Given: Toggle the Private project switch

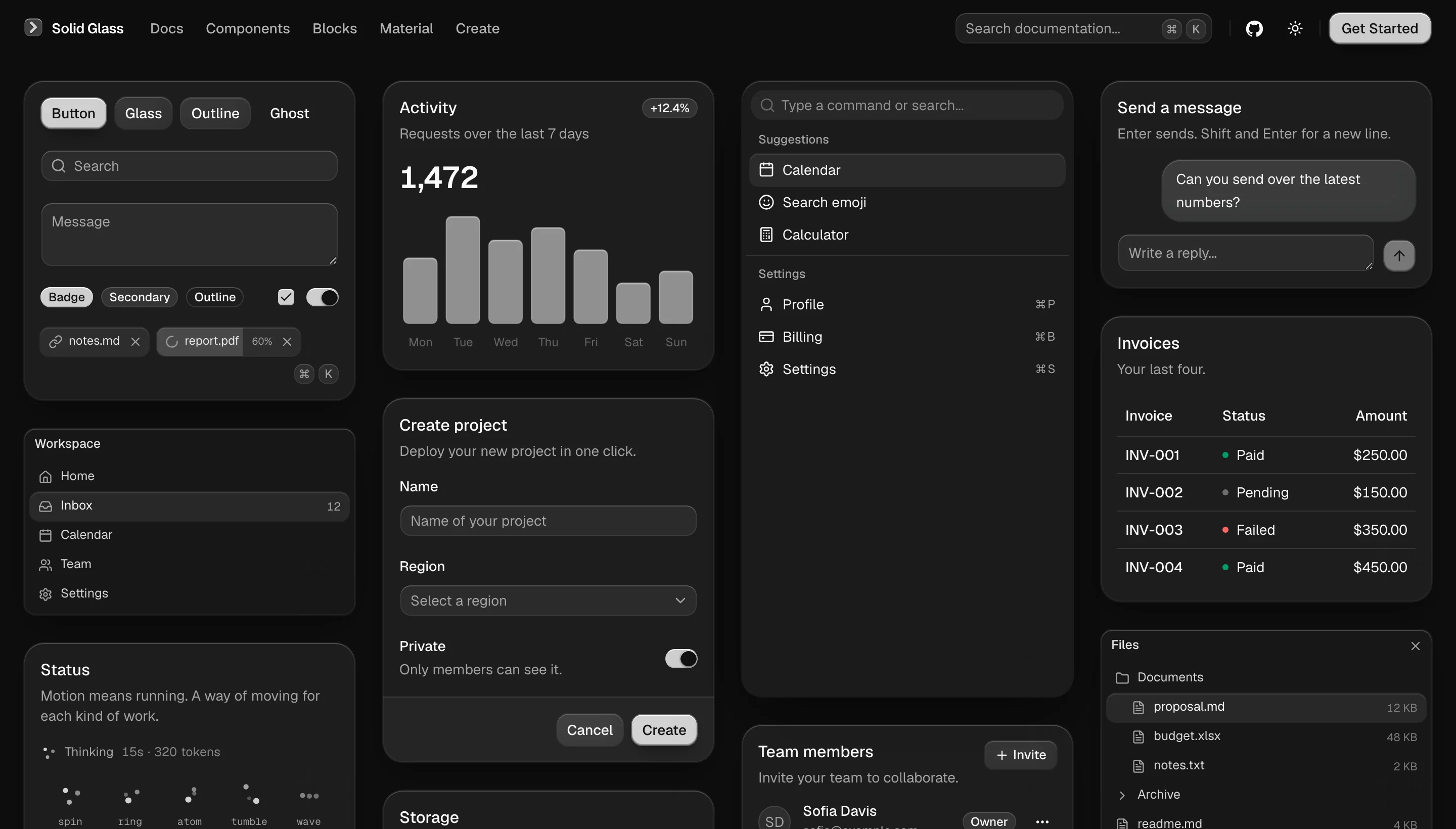Looking at the screenshot, I should (681, 659).
